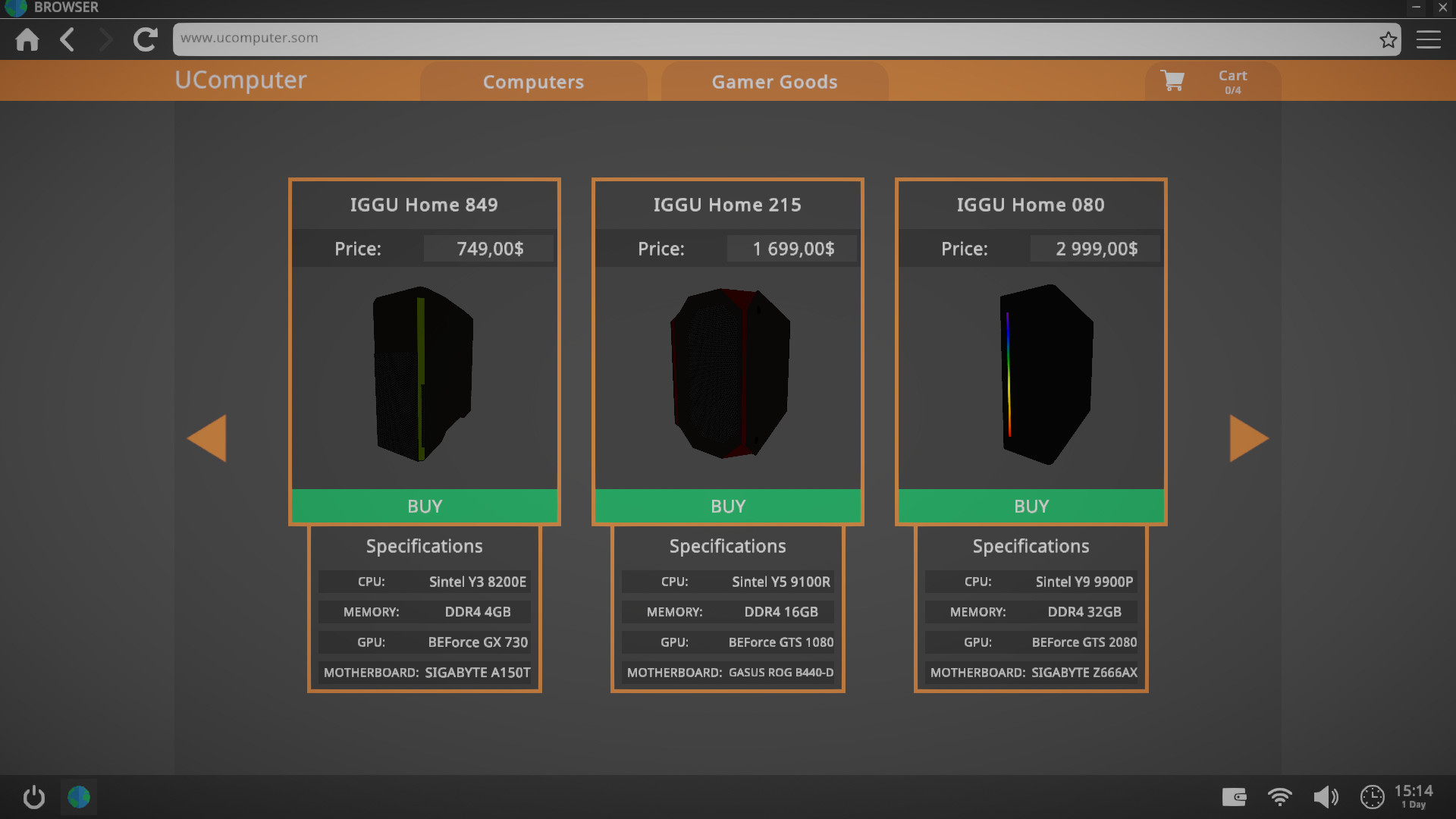Click the Wi-Fi status icon
This screenshot has width=1456, height=819.
click(x=1280, y=797)
